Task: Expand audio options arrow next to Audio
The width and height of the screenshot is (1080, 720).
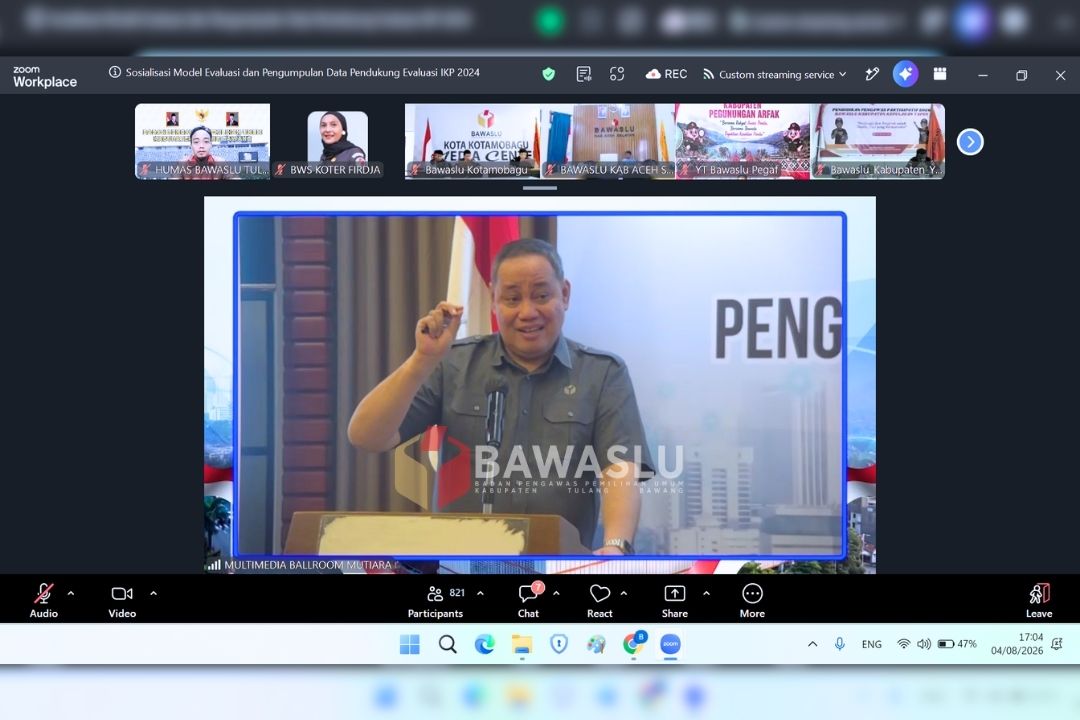Action: coord(71,593)
